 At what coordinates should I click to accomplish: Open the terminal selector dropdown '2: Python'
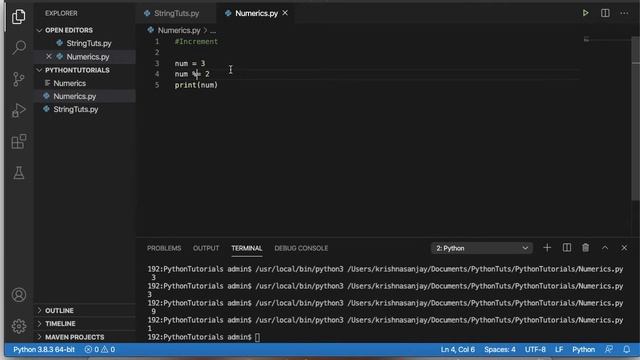click(482, 248)
